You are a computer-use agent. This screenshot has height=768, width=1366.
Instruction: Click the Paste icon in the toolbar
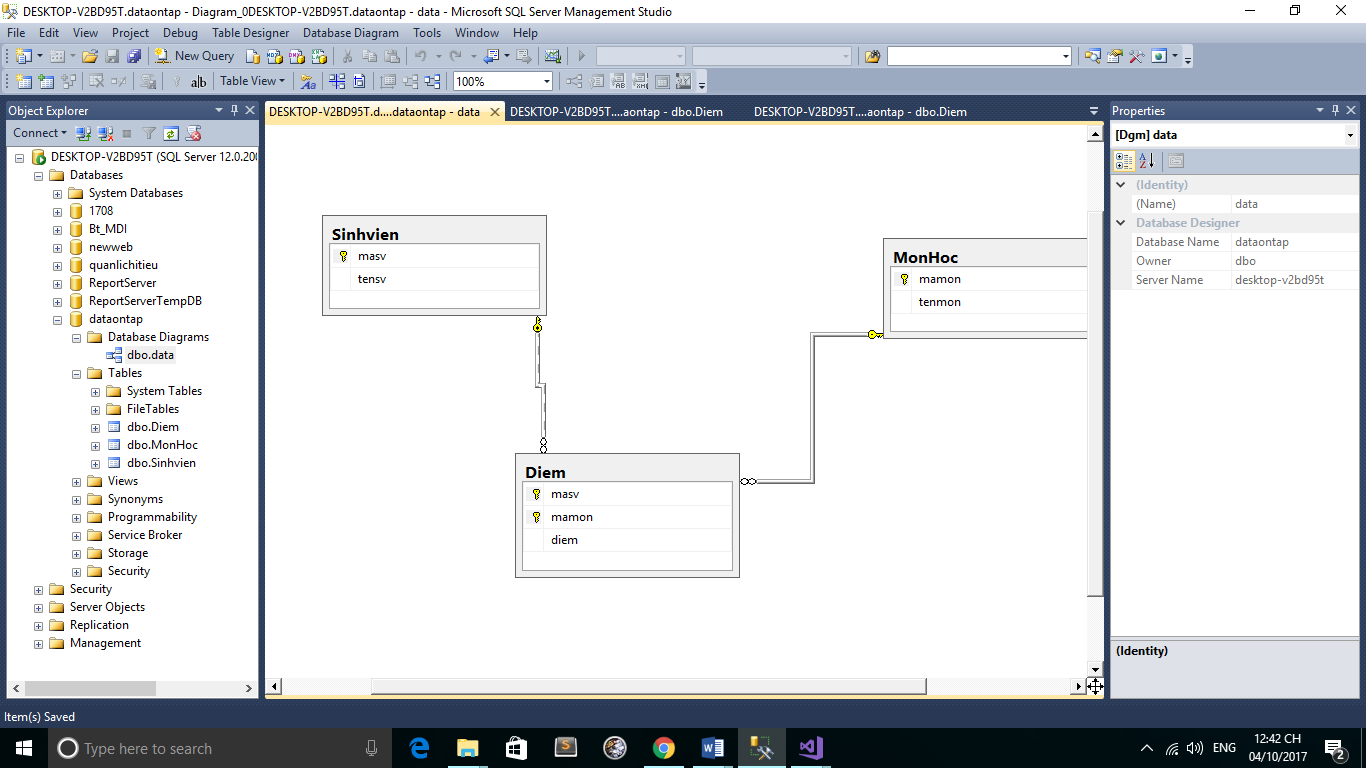tap(393, 56)
